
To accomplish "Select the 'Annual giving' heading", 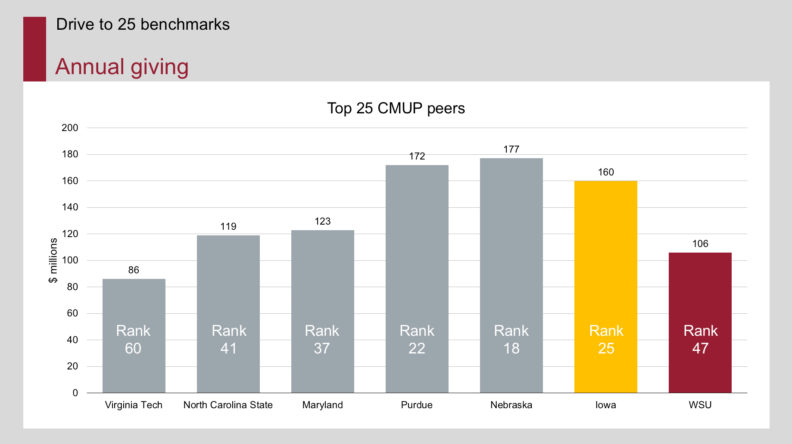I will [122, 67].
